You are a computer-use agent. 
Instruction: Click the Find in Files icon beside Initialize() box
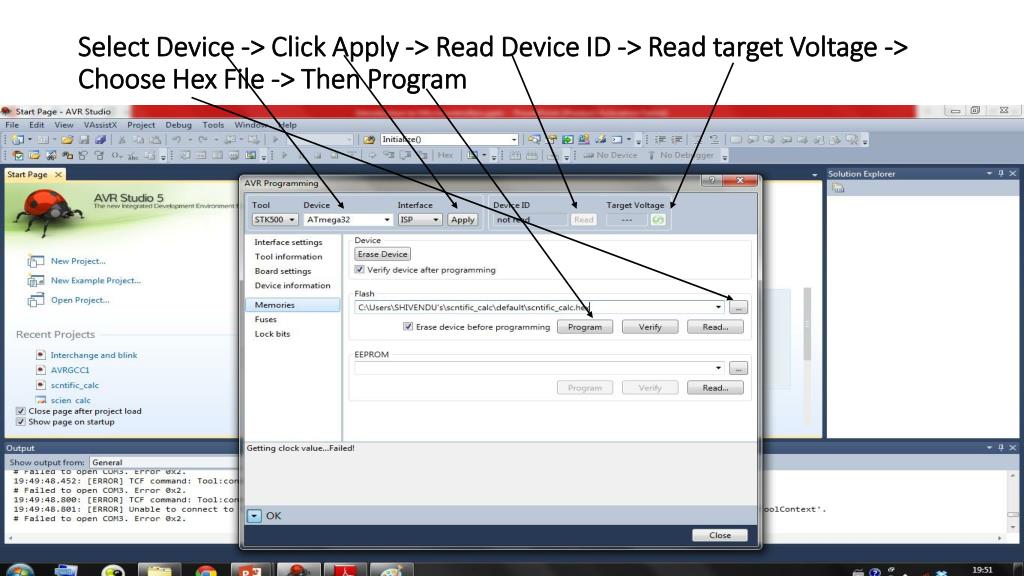click(x=369, y=140)
